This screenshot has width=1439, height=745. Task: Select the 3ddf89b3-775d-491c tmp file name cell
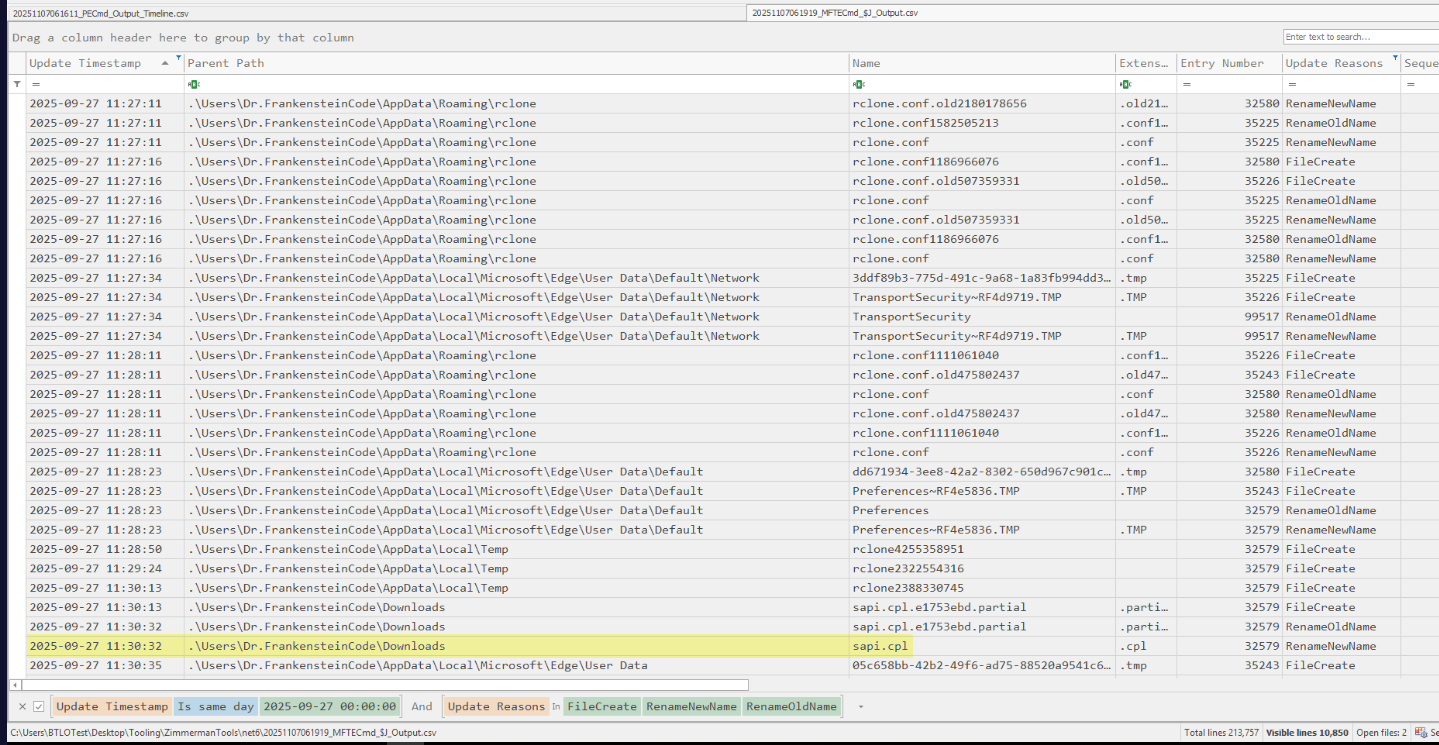point(983,278)
